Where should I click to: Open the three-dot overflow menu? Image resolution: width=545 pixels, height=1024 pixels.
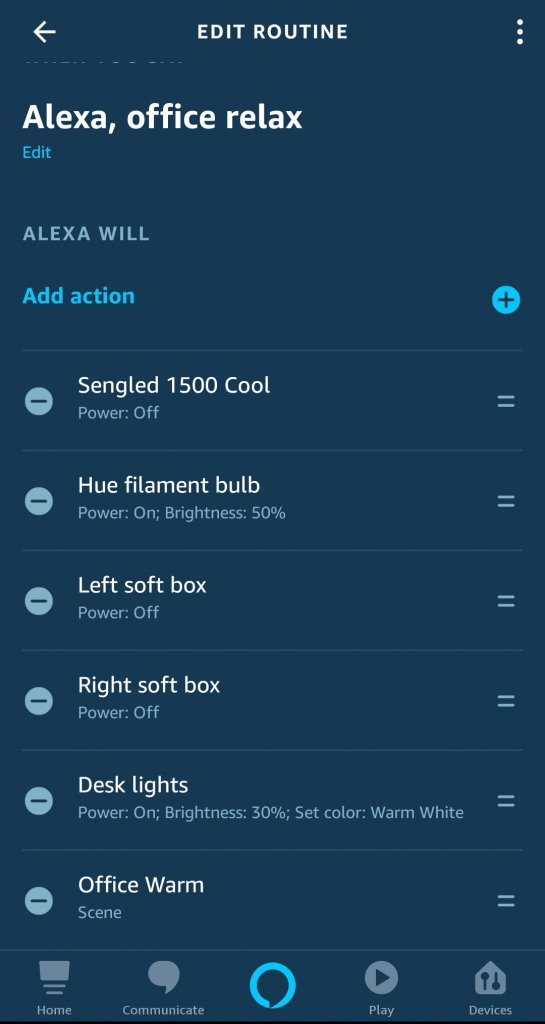click(x=519, y=31)
